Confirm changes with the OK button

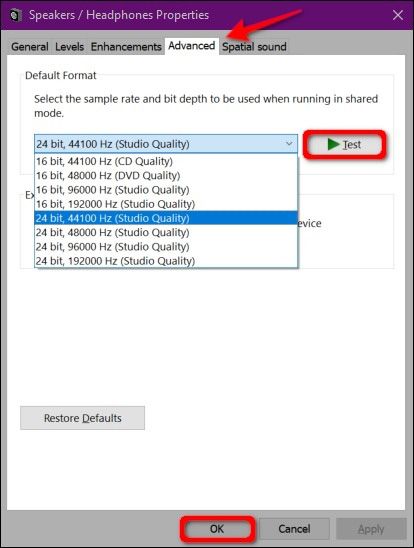(x=217, y=529)
